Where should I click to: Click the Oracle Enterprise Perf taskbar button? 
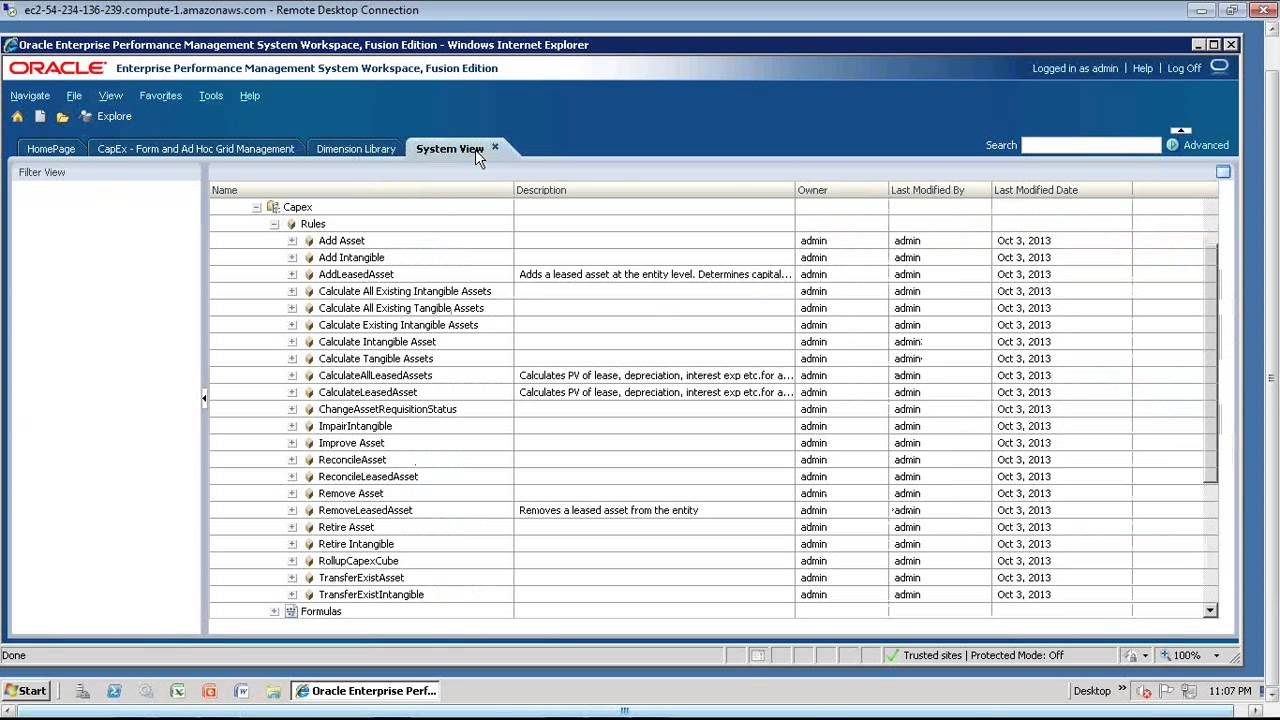point(365,691)
